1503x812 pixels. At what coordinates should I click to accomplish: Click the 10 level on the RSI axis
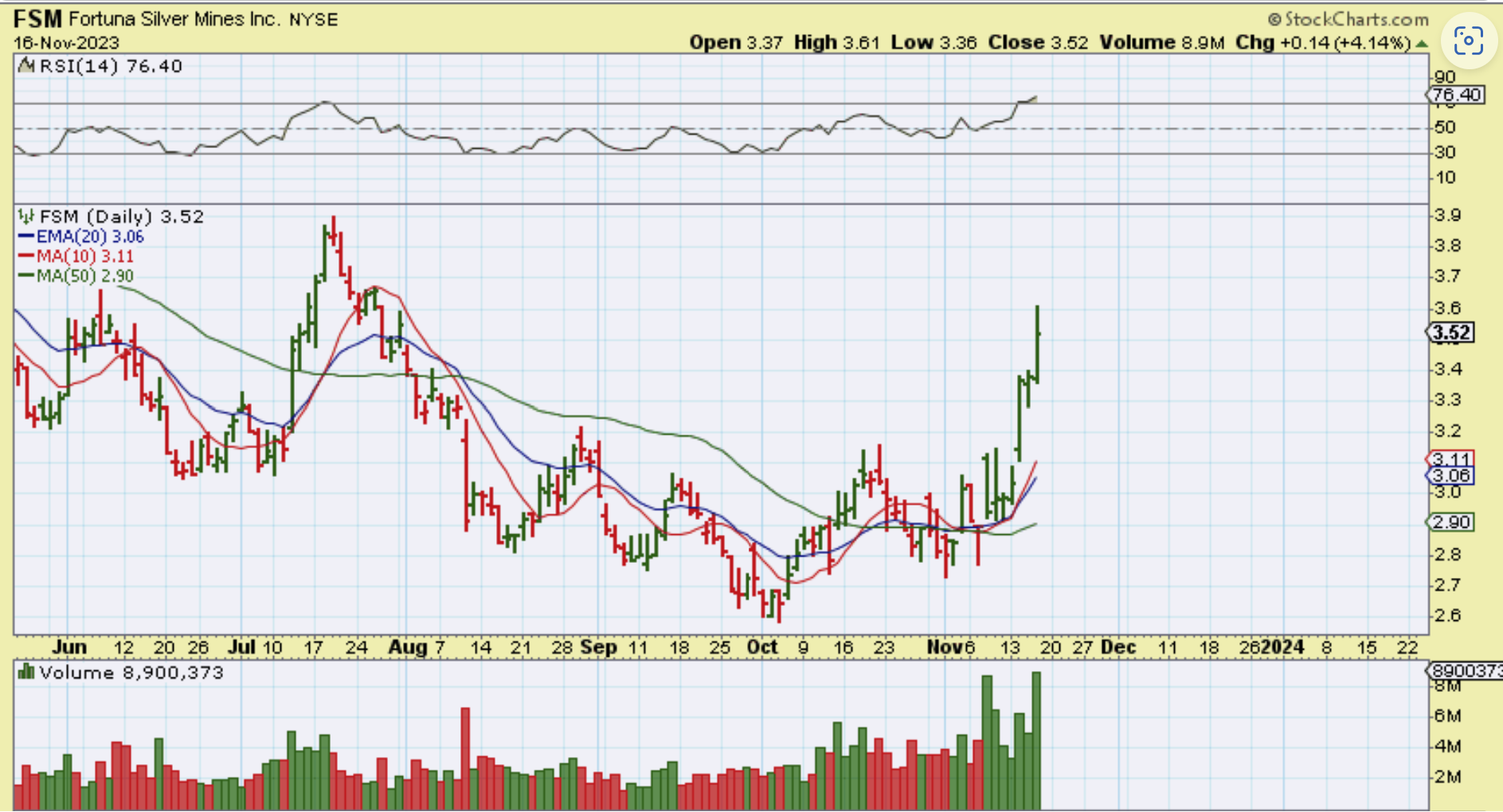[1444, 177]
